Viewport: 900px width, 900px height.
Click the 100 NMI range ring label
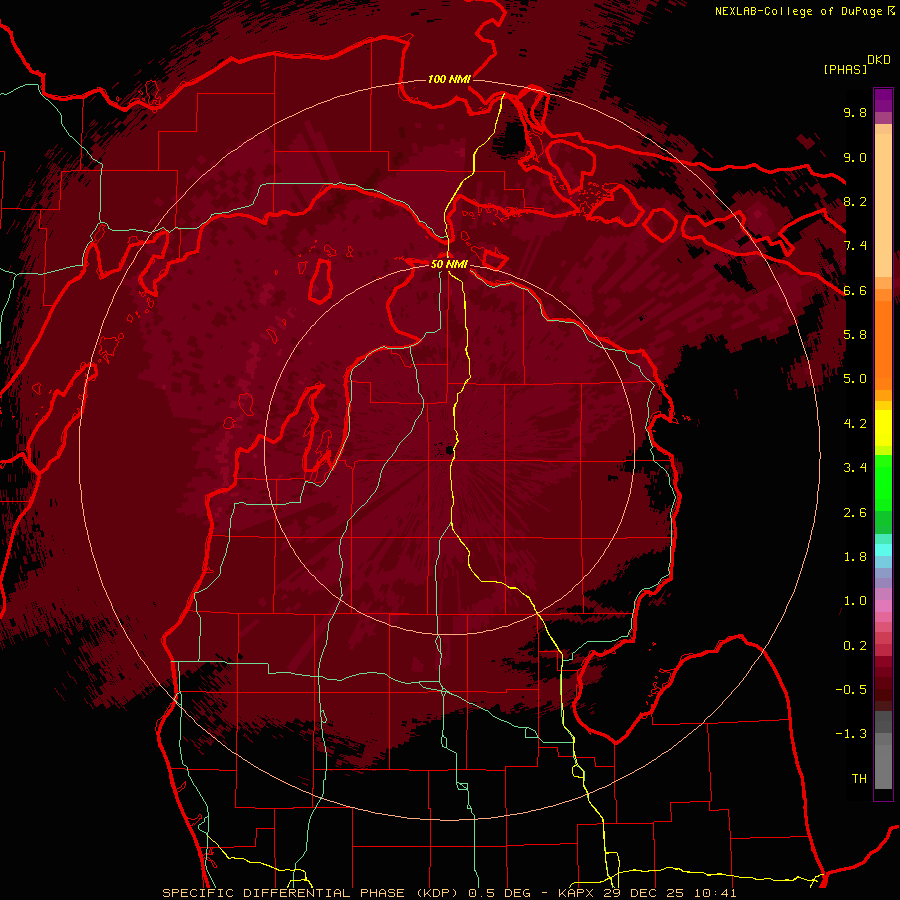(449, 79)
